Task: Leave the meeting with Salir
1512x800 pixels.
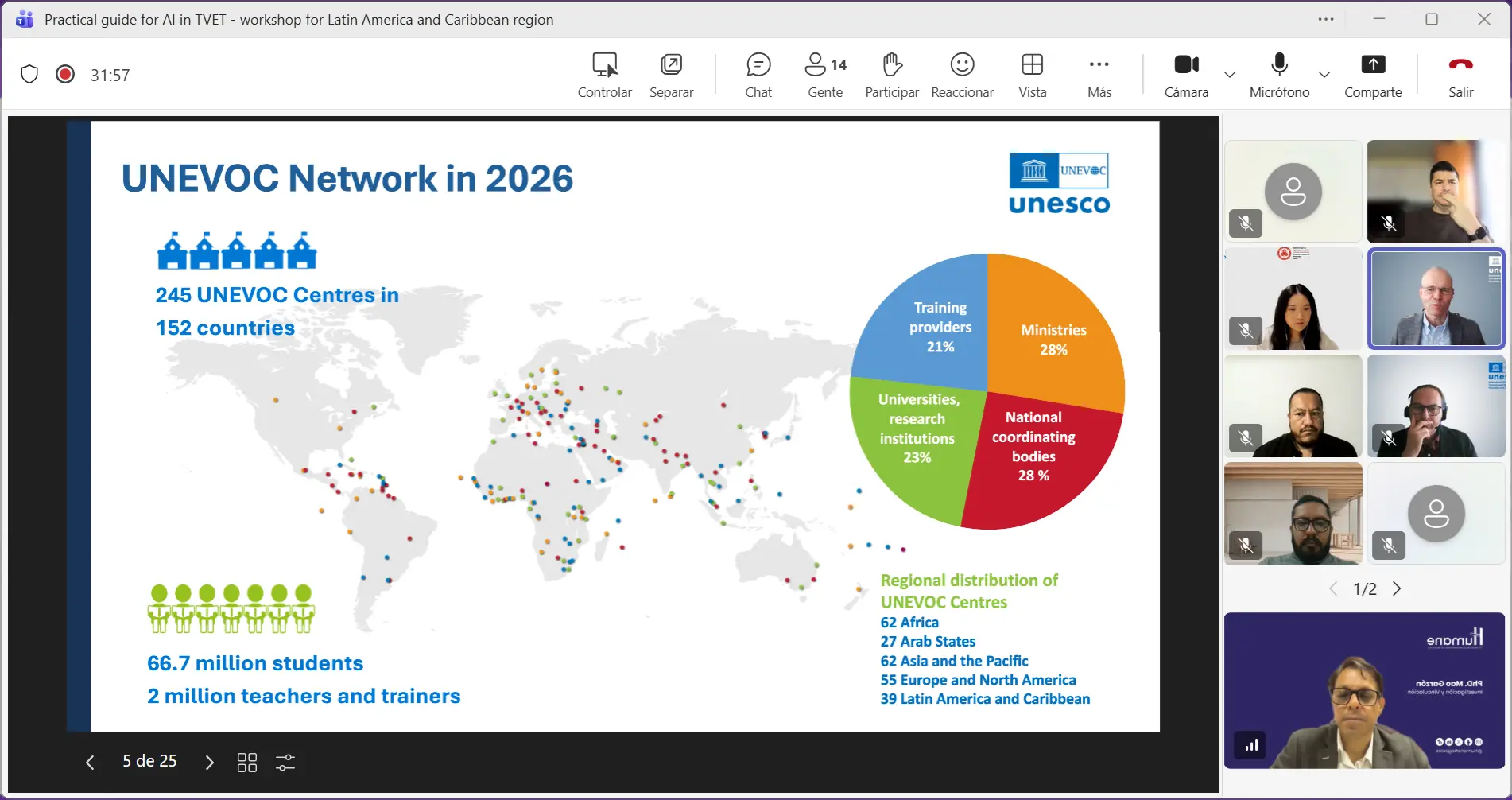Action: (x=1460, y=75)
